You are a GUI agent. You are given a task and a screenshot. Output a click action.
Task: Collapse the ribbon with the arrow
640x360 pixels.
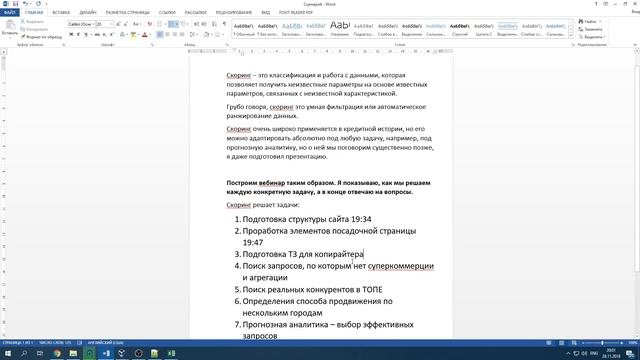click(635, 44)
